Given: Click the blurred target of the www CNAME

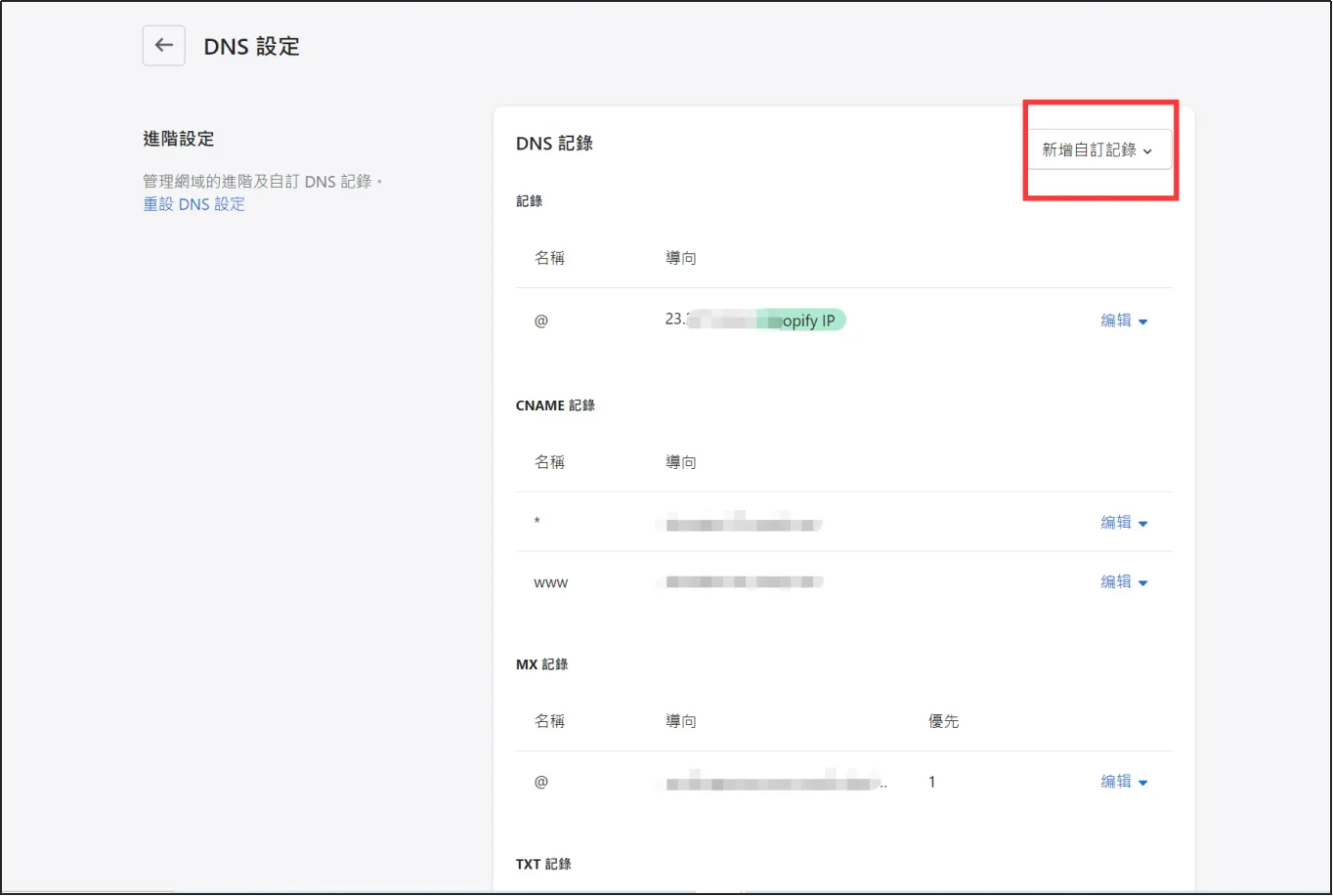Looking at the screenshot, I should [x=741, y=582].
